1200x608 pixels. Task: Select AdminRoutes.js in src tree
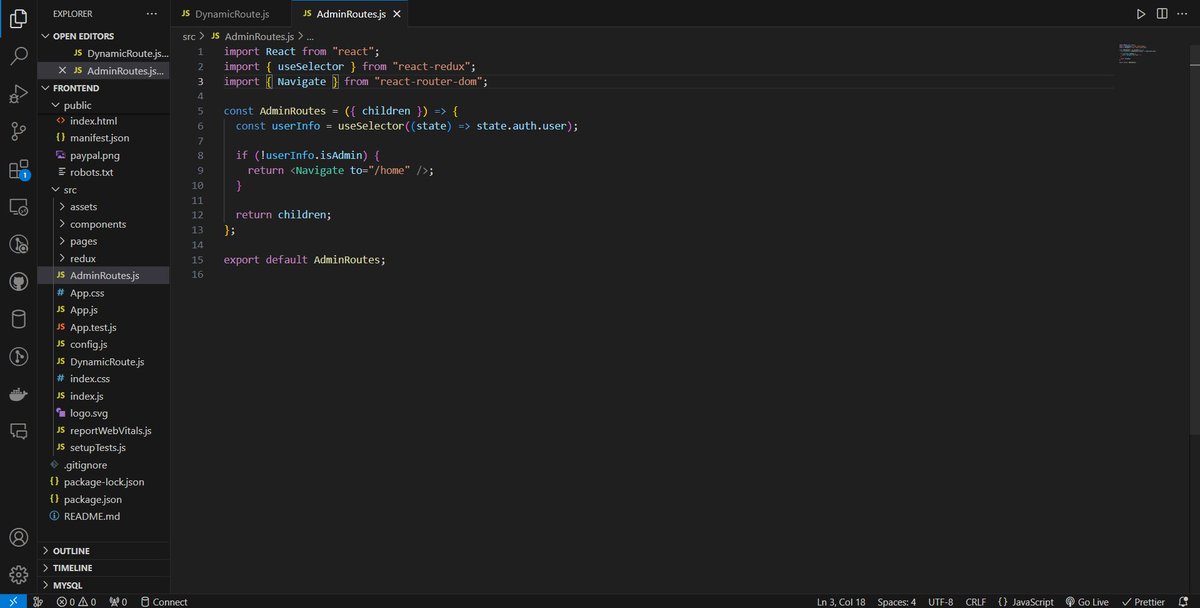tap(104, 275)
